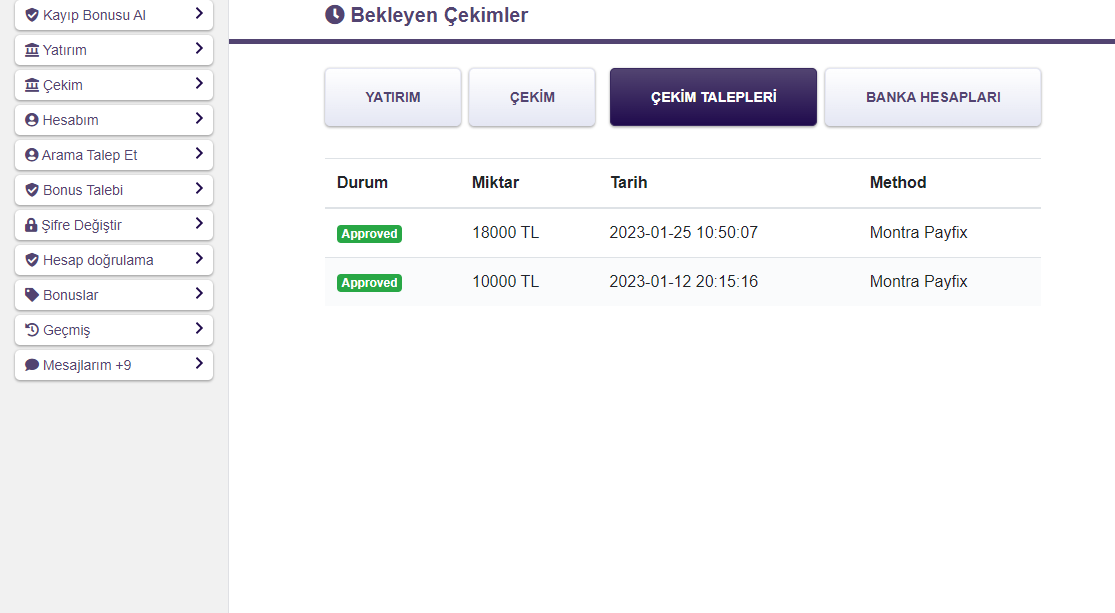Select the ÇEKİM TALEPLERİ tab
This screenshot has width=1115, height=613.
713,97
